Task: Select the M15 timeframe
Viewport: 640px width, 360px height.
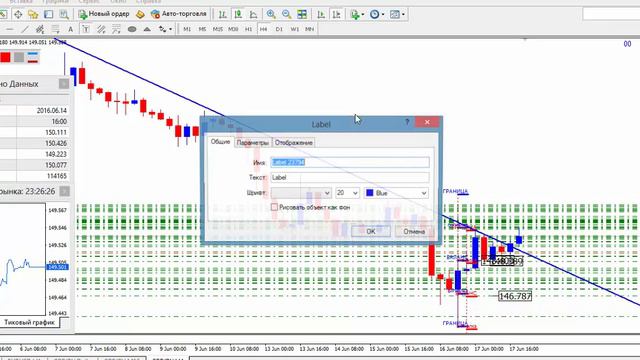Action: point(218,29)
